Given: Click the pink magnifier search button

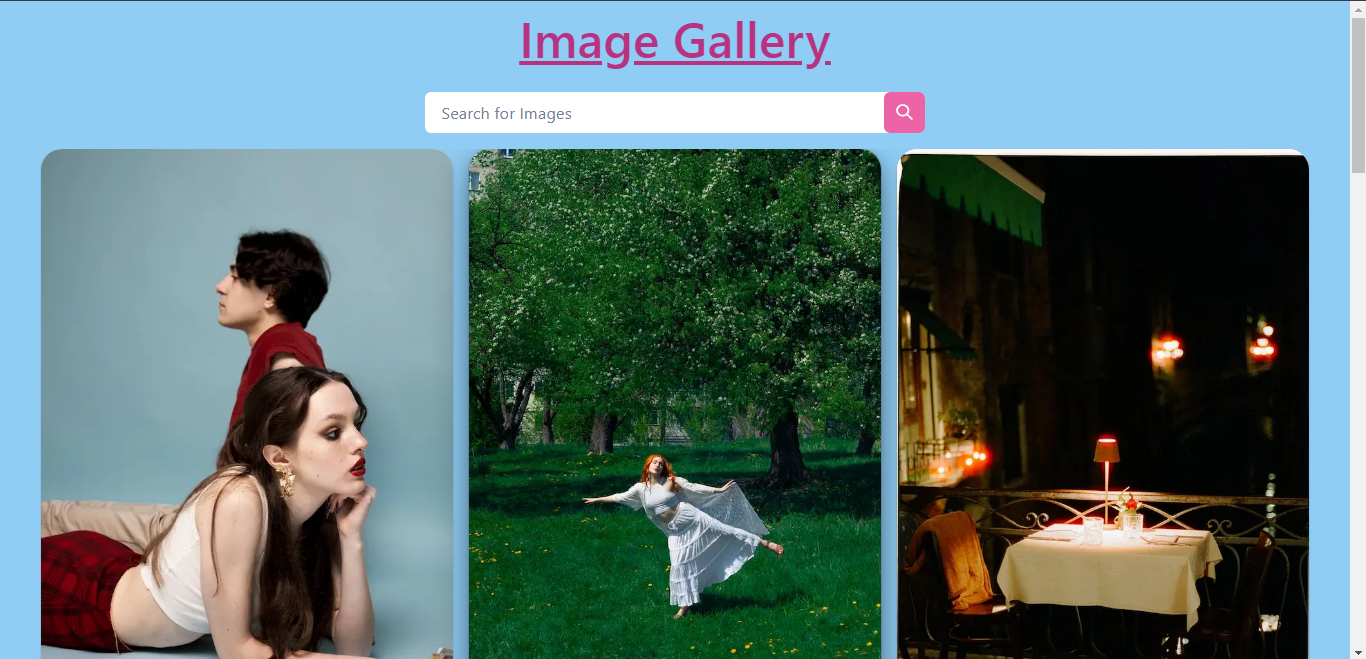Looking at the screenshot, I should [x=904, y=112].
